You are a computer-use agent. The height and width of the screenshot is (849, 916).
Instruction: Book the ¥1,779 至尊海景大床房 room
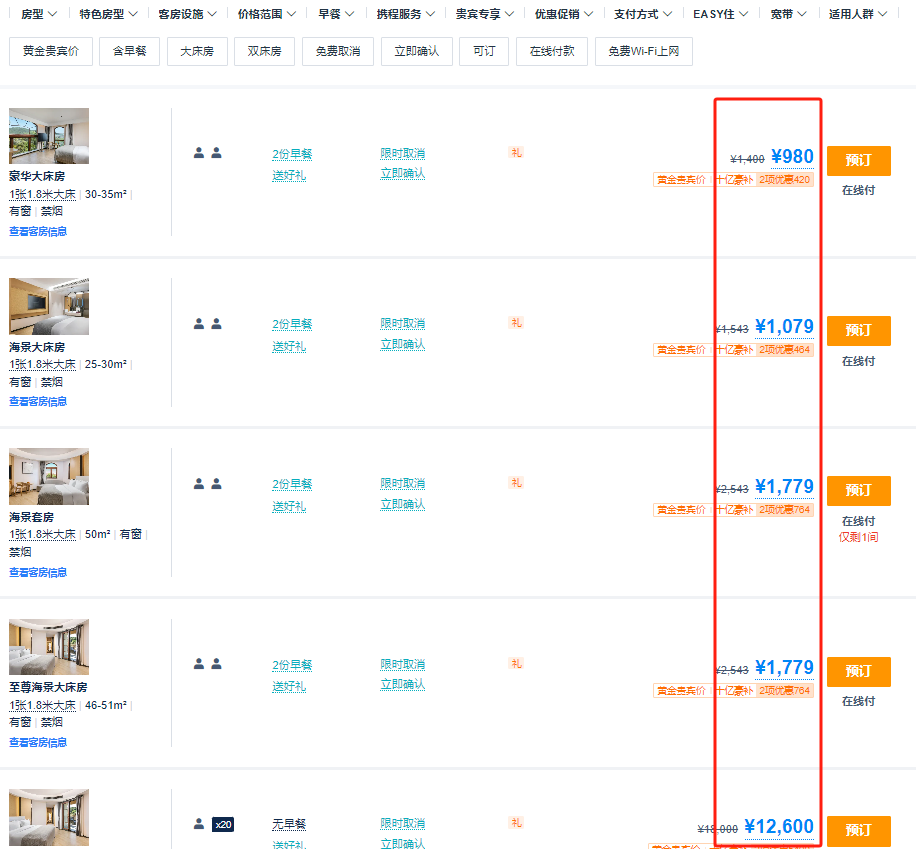point(858,671)
